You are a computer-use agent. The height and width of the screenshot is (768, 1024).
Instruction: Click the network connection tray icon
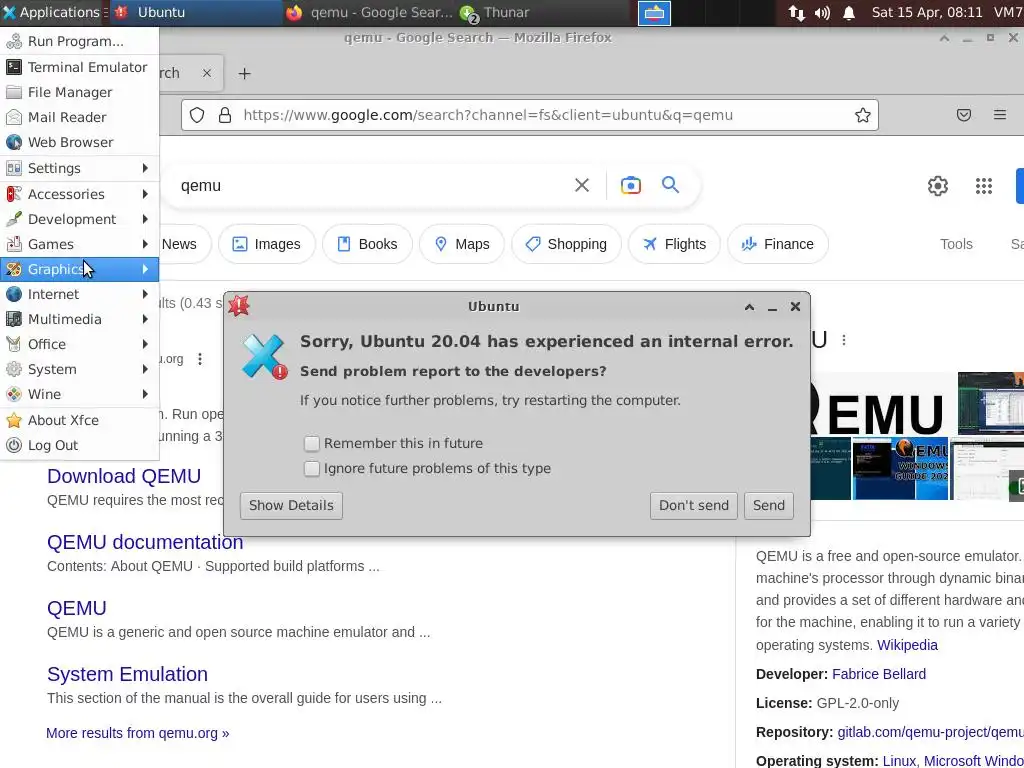click(x=796, y=12)
